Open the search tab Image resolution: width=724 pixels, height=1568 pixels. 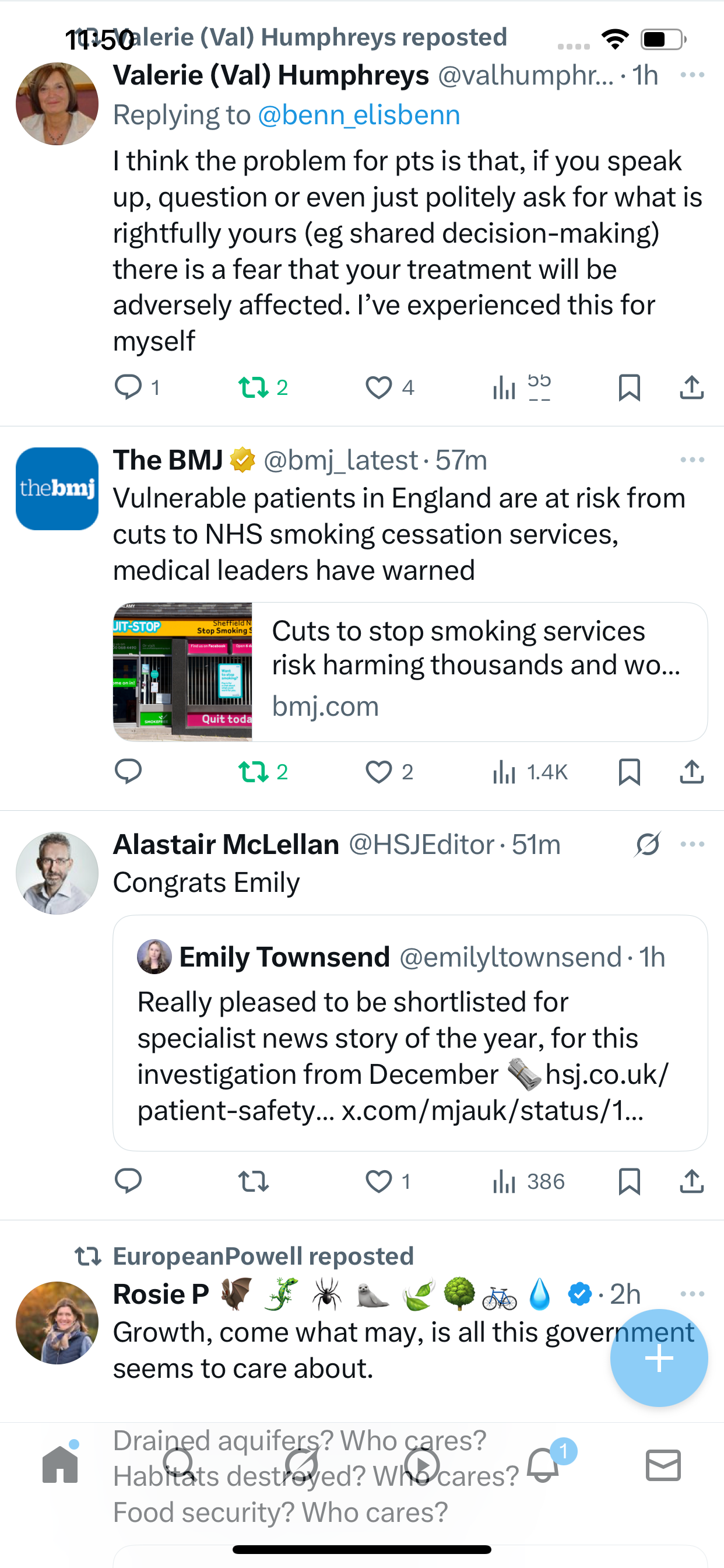tap(179, 1465)
